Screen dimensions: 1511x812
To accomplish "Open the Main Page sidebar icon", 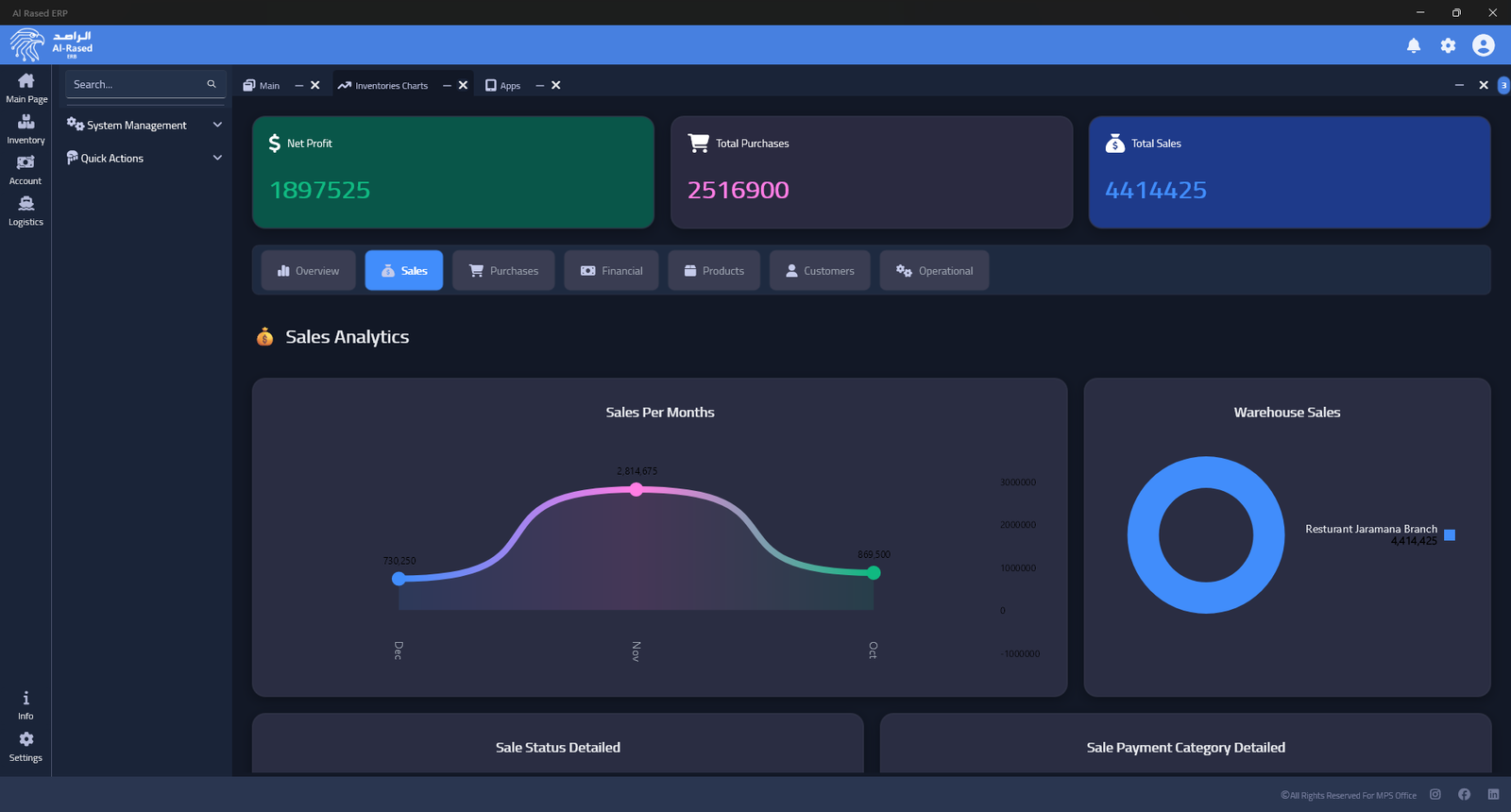I will click(x=25, y=87).
